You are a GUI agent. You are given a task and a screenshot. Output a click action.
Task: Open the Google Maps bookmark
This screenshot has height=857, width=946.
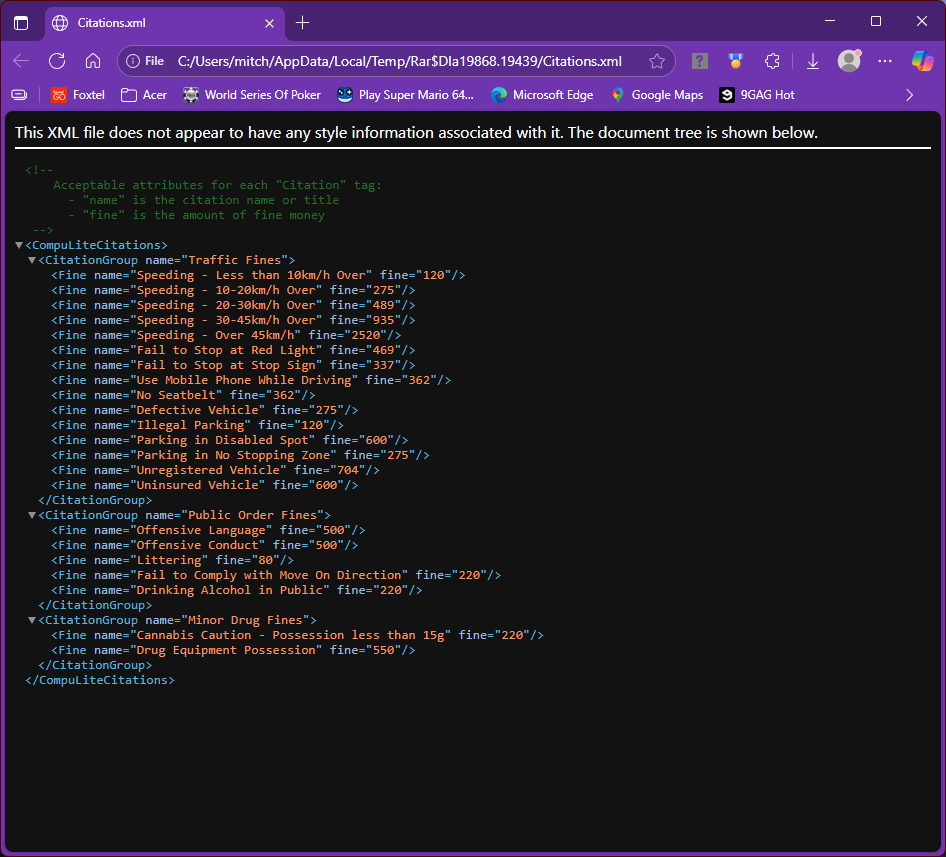coord(656,95)
